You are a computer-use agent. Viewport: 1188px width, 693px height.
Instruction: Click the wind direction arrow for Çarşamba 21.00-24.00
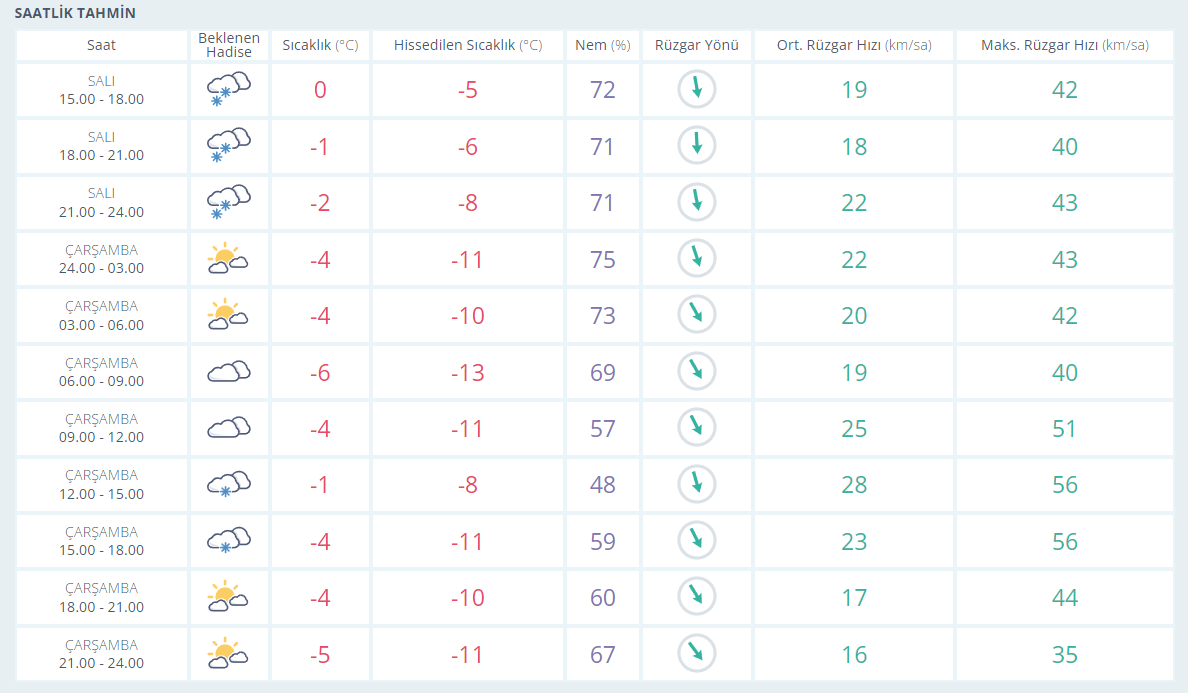tap(697, 654)
